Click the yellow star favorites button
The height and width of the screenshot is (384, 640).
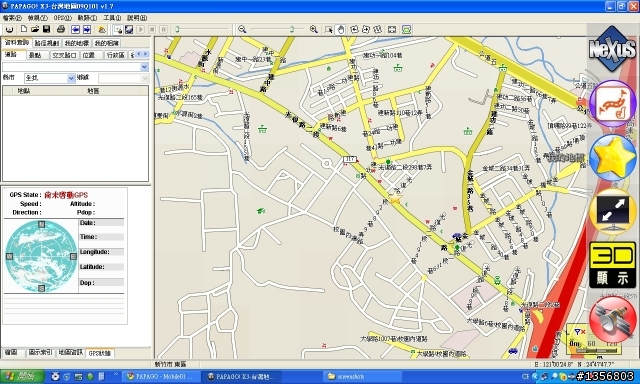coord(613,158)
